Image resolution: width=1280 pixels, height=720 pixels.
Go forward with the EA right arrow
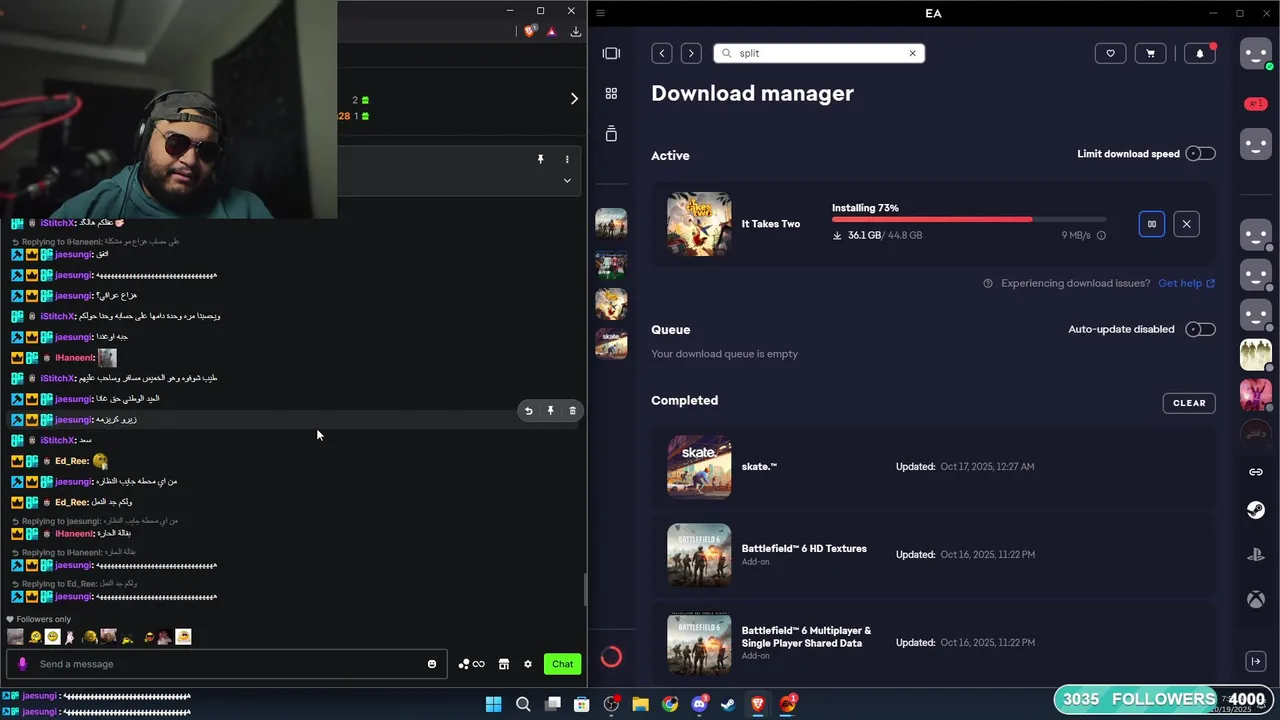coord(691,53)
